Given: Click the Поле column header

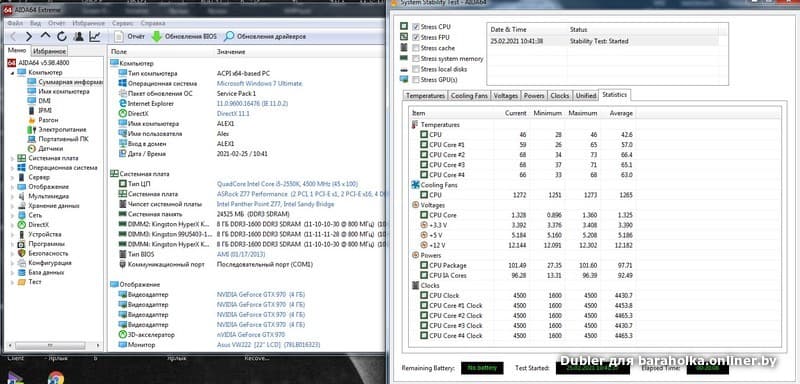Looking at the screenshot, I should [x=118, y=52].
